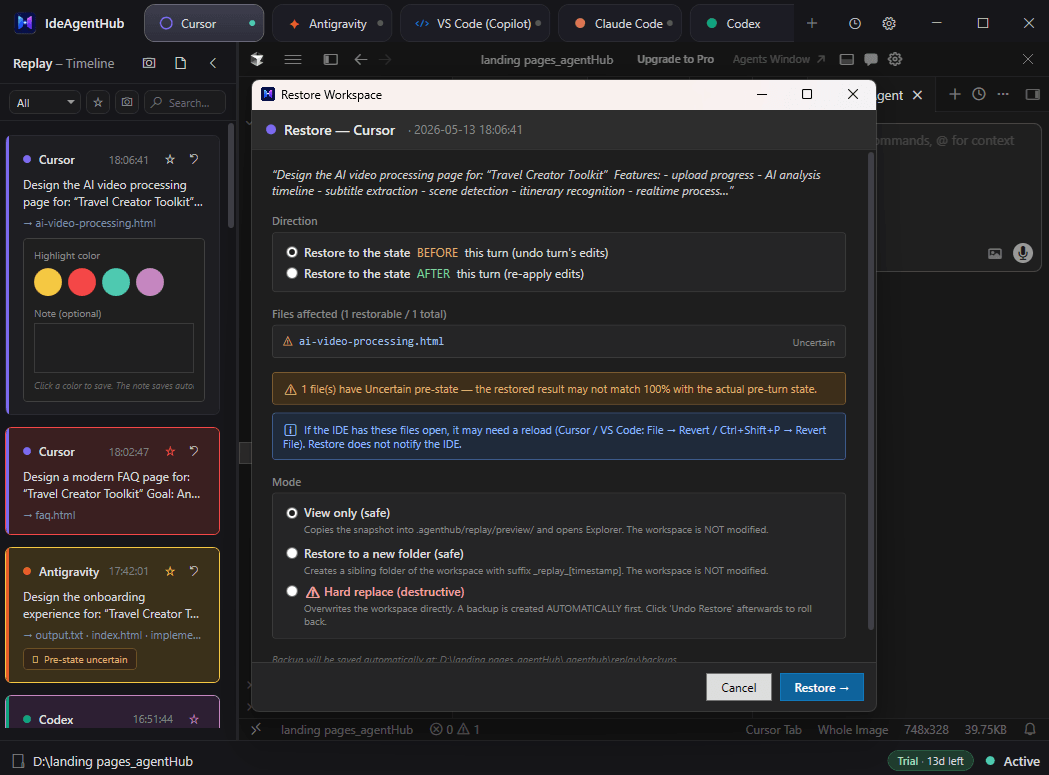Select restore to state BEFORE this turn
The width and height of the screenshot is (1049, 775).
coord(292,252)
